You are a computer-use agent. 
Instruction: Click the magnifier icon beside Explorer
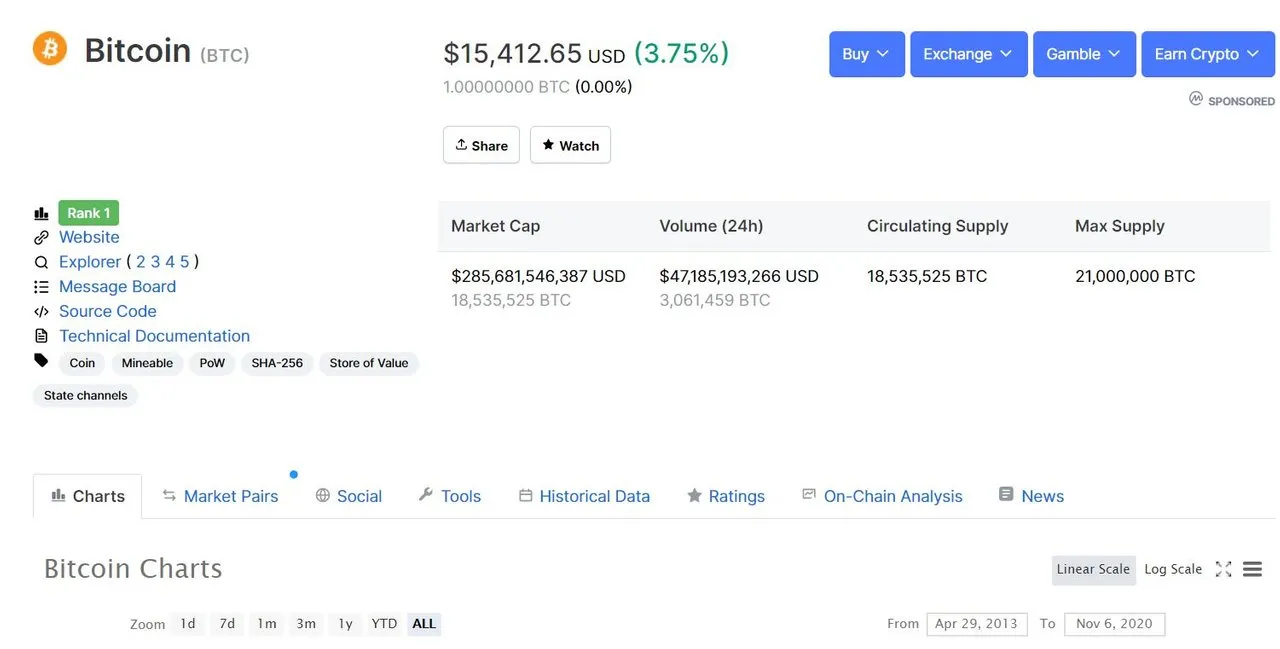[x=41, y=262]
